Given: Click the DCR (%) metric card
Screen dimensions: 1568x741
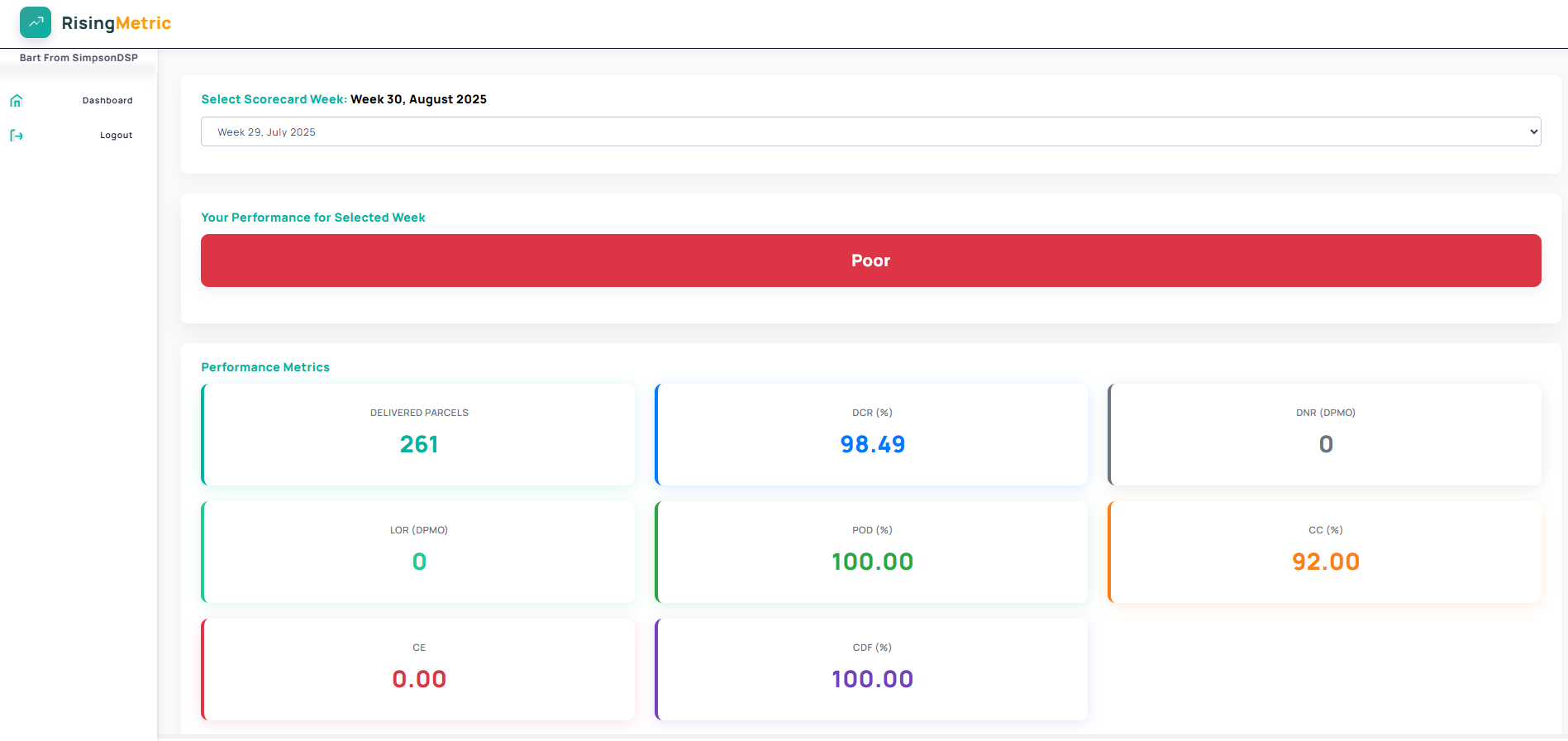Looking at the screenshot, I should pos(872,434).
